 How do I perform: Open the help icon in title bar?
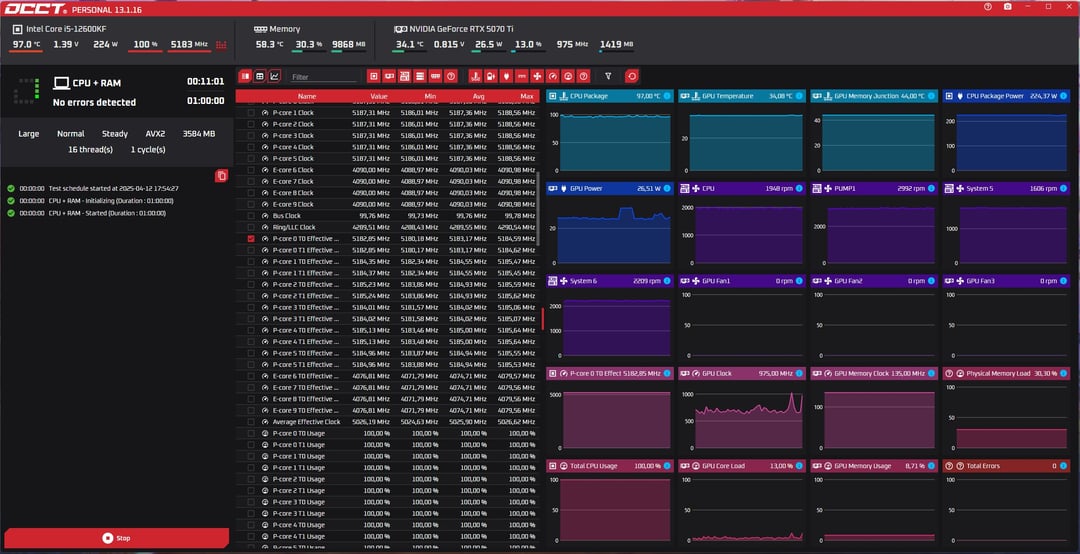click(x=988, y=6)
